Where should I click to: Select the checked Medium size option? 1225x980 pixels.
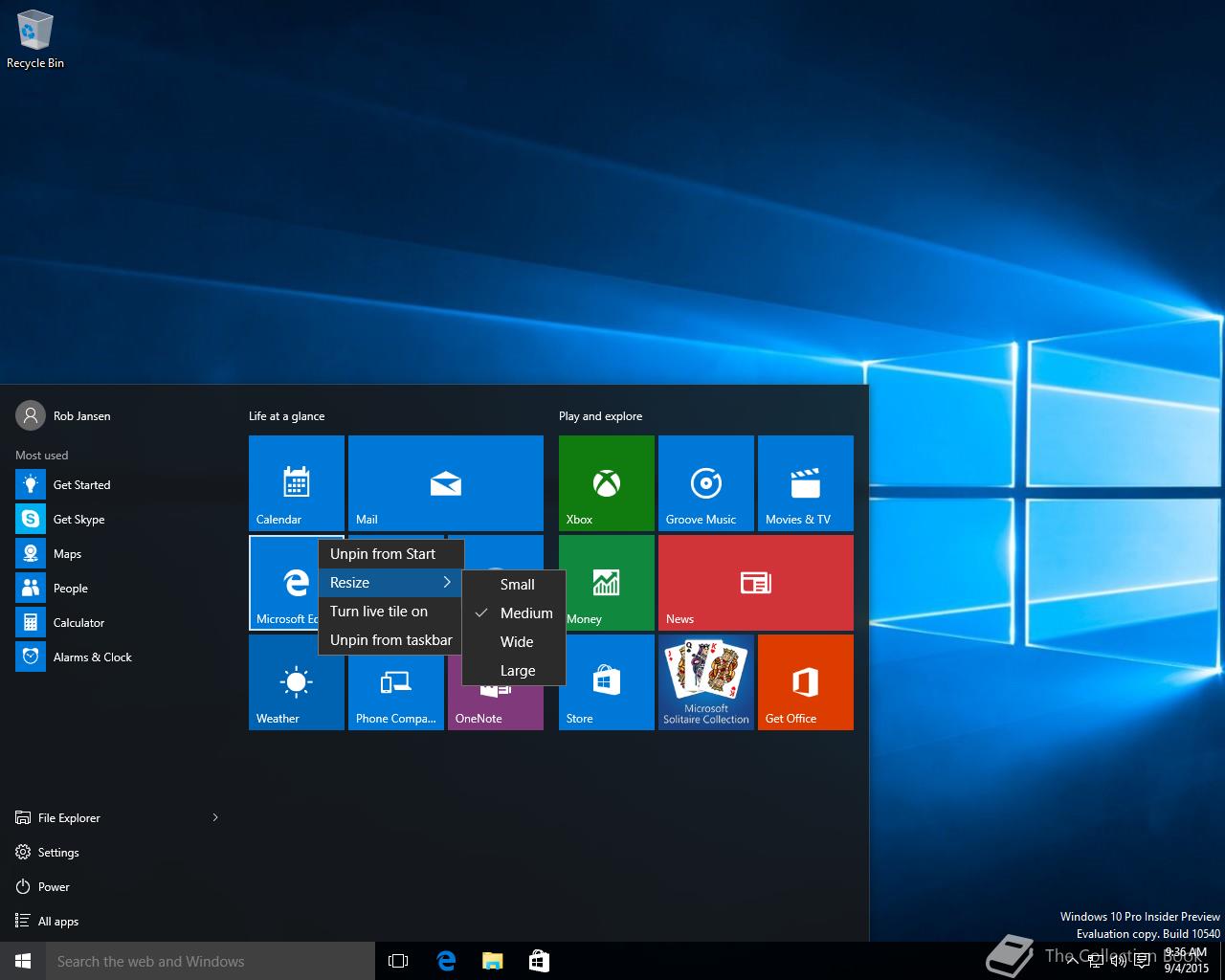514,613
